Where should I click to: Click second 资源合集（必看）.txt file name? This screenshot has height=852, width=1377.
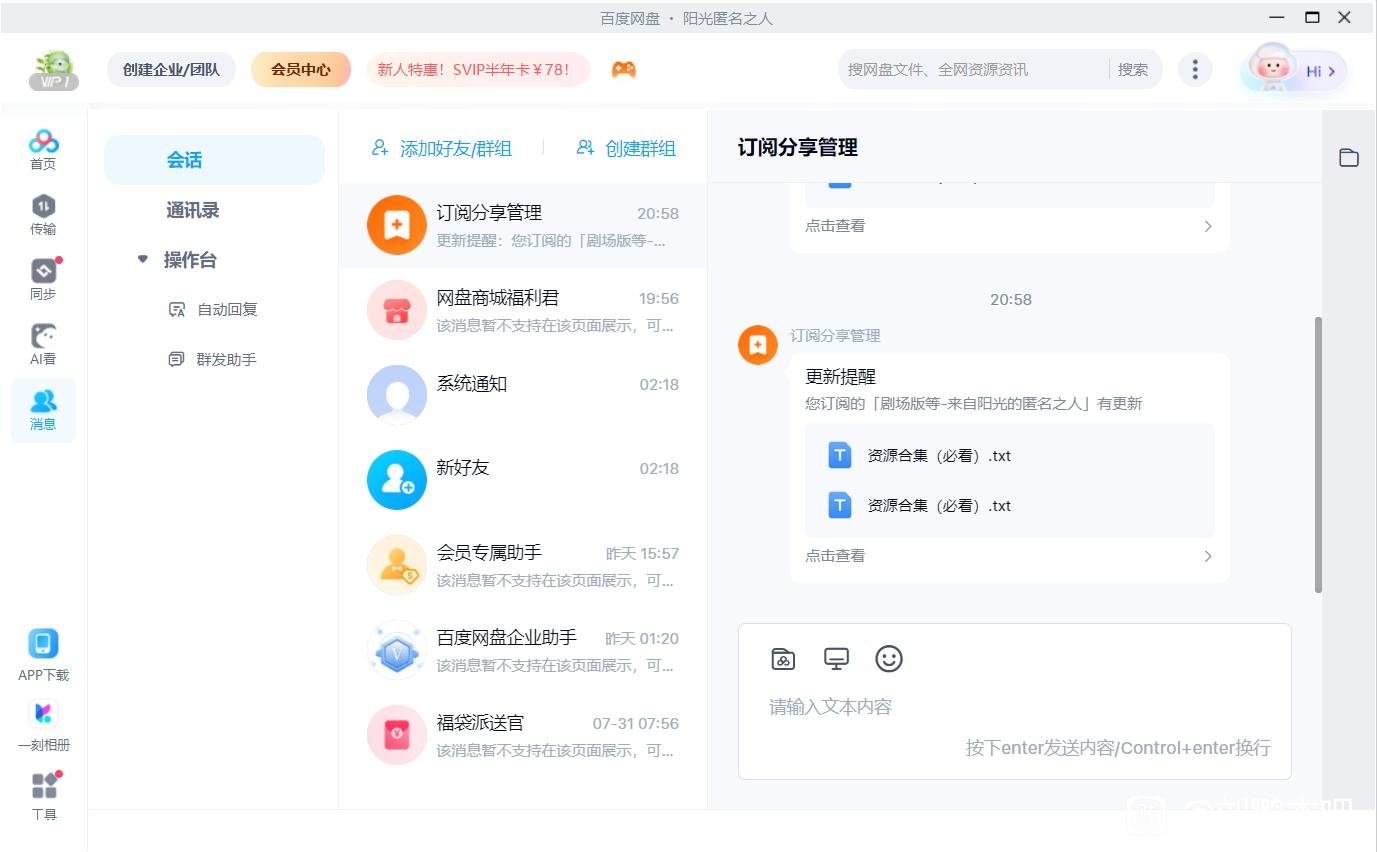(939, 506)
